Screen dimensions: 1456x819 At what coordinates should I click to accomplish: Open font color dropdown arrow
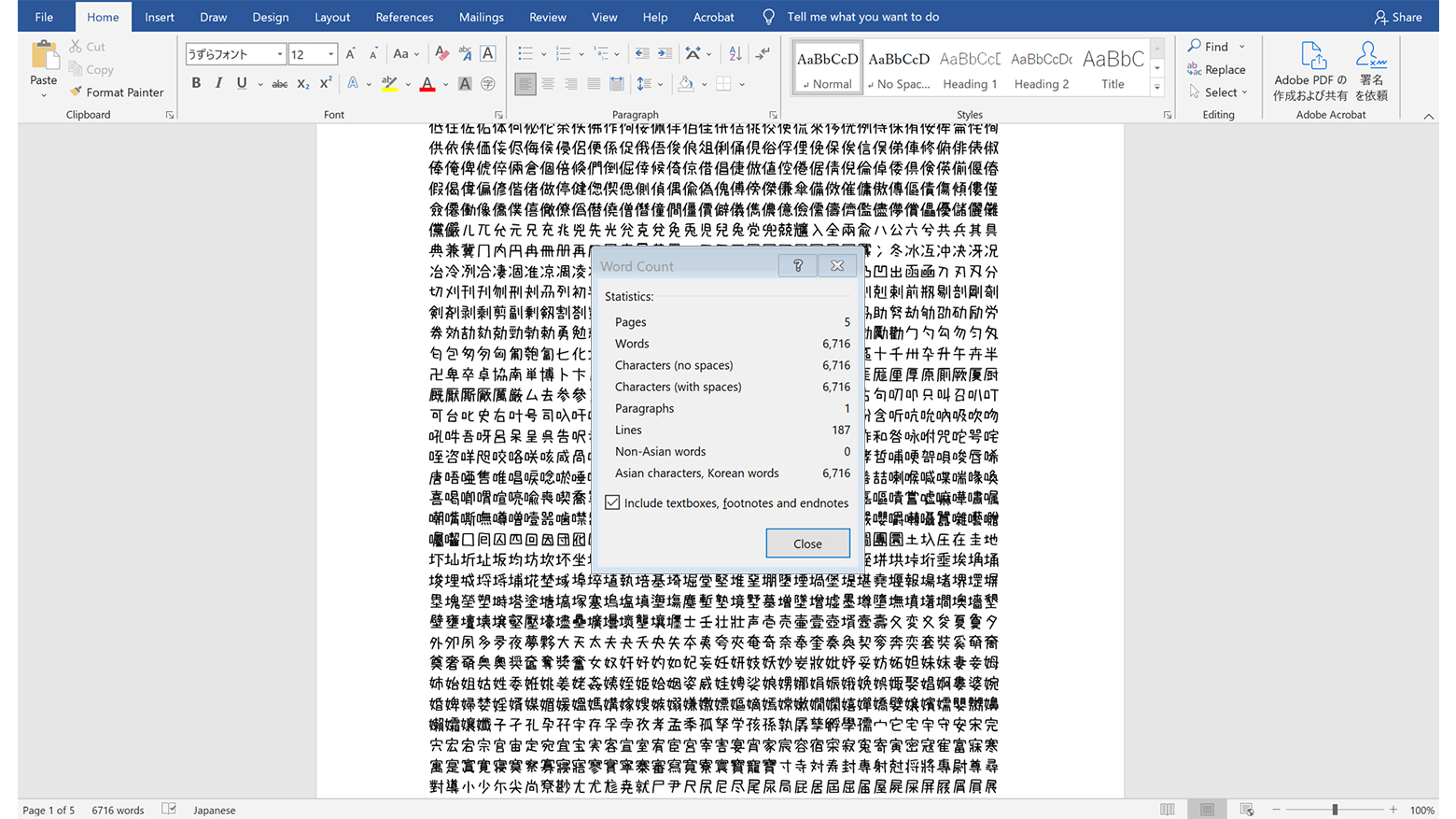(x=445, y=84)
